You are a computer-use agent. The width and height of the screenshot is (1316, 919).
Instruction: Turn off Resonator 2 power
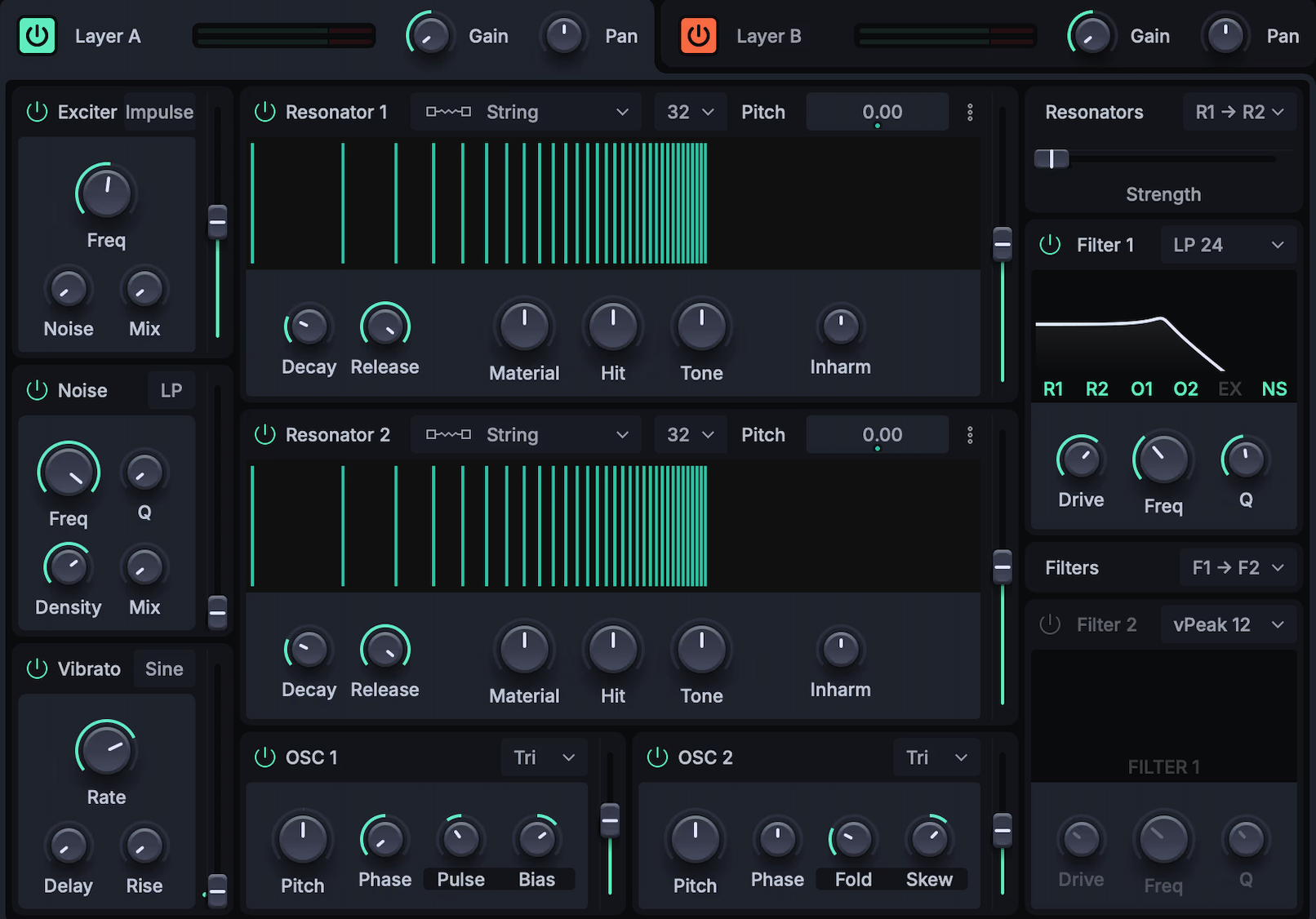265,435
